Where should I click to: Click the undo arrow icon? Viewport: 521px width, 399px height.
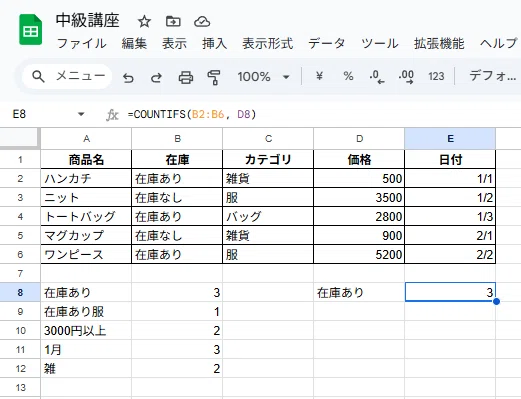[x=128, y=78]
